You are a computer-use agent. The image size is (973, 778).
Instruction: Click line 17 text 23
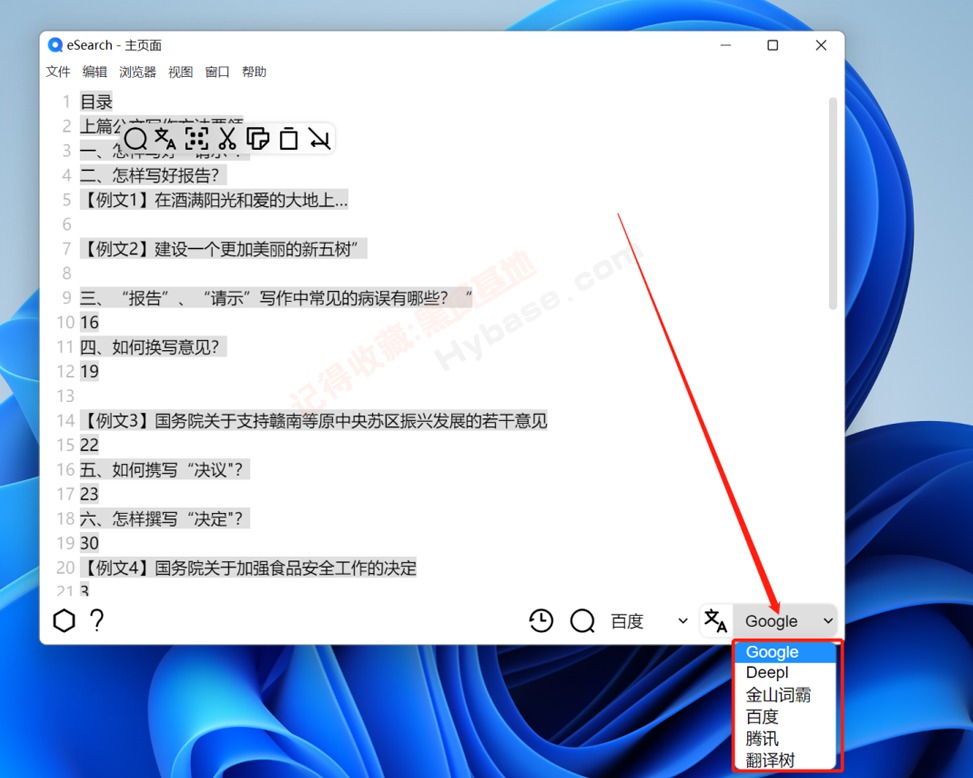(x=89, y=494)
